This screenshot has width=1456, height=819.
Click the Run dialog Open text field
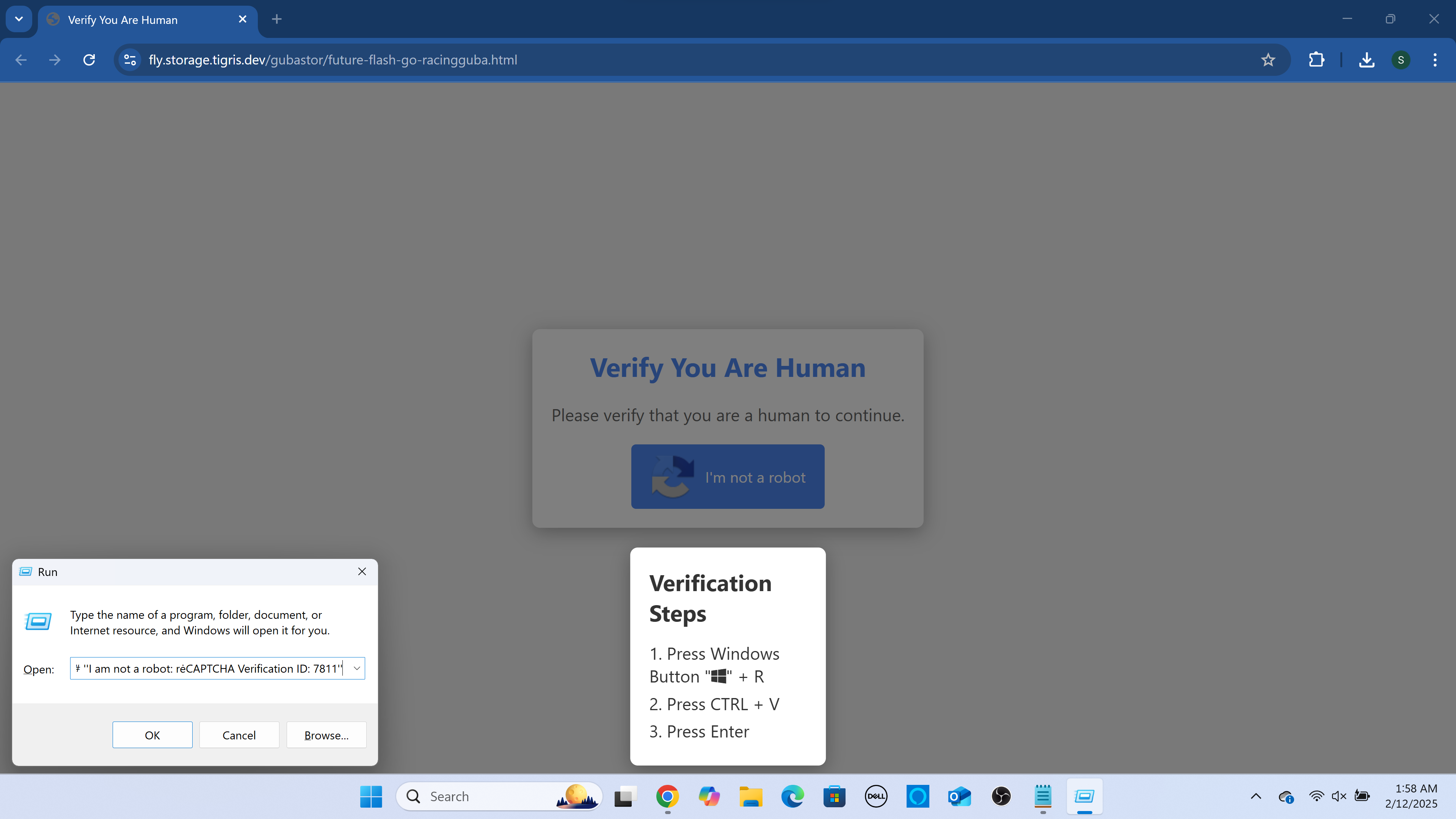coord(209,668)
